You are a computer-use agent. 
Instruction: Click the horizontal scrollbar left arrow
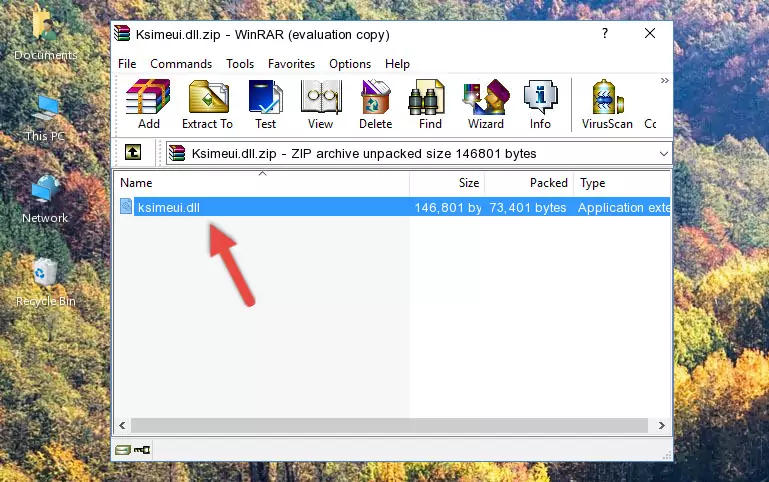[x=123, y=425]
